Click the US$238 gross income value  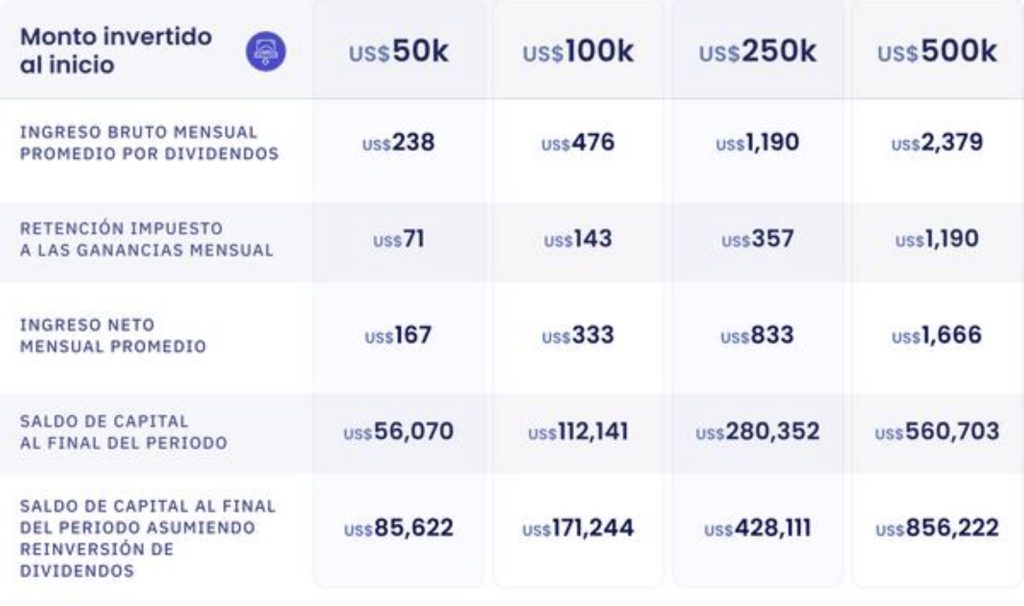pyautogui.click(x=398, y=142)
